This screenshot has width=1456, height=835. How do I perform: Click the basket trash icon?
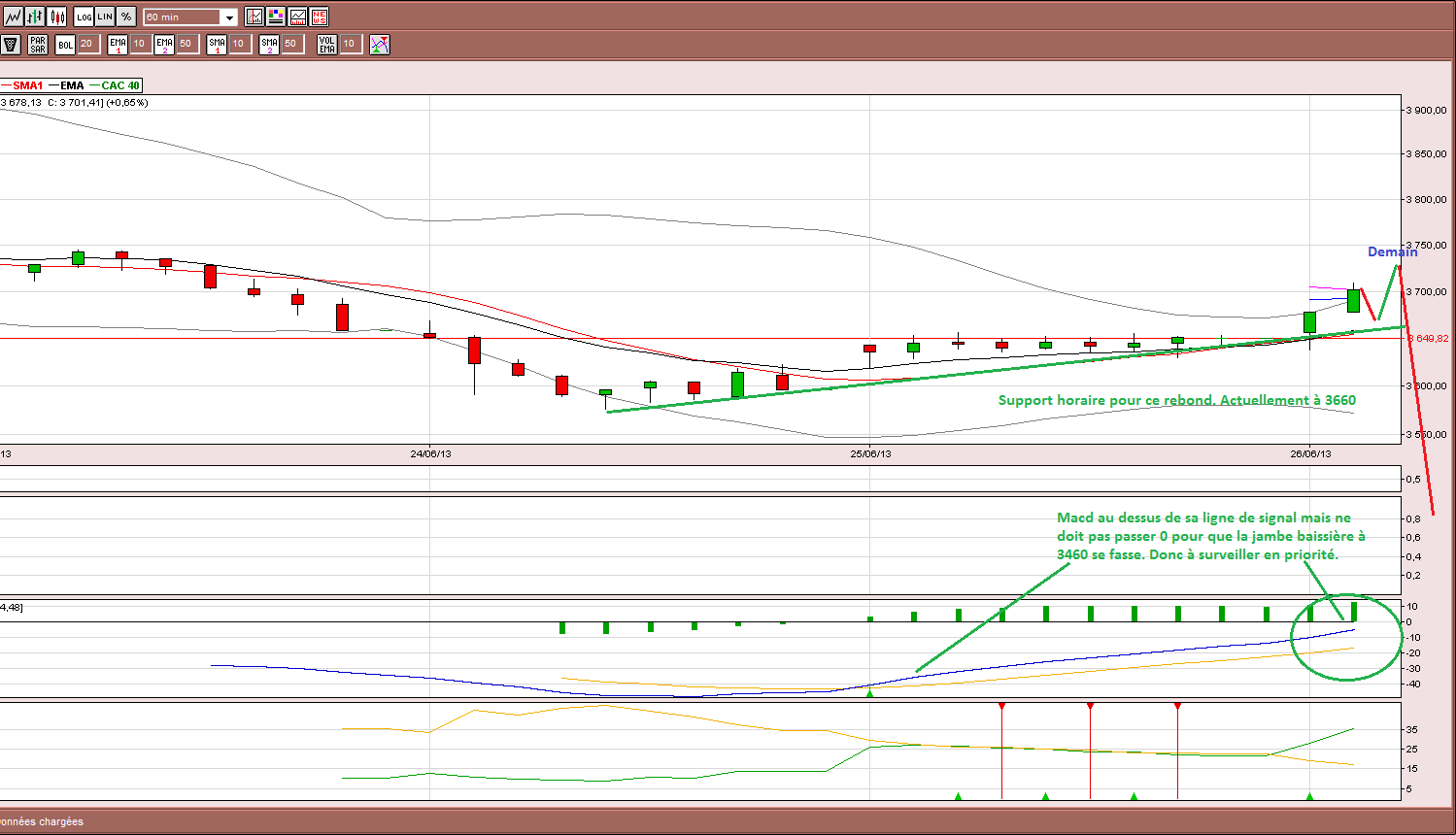(11, 45)
